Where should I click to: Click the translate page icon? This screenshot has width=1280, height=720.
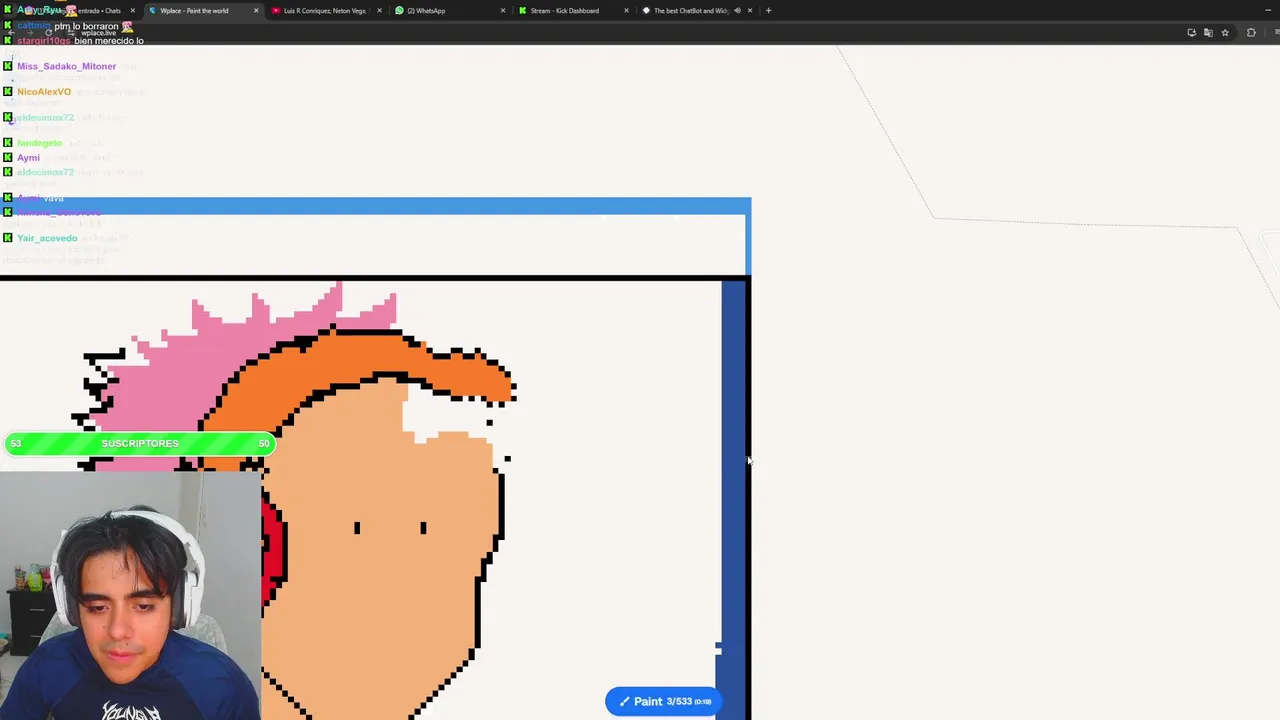[1208, 32]
